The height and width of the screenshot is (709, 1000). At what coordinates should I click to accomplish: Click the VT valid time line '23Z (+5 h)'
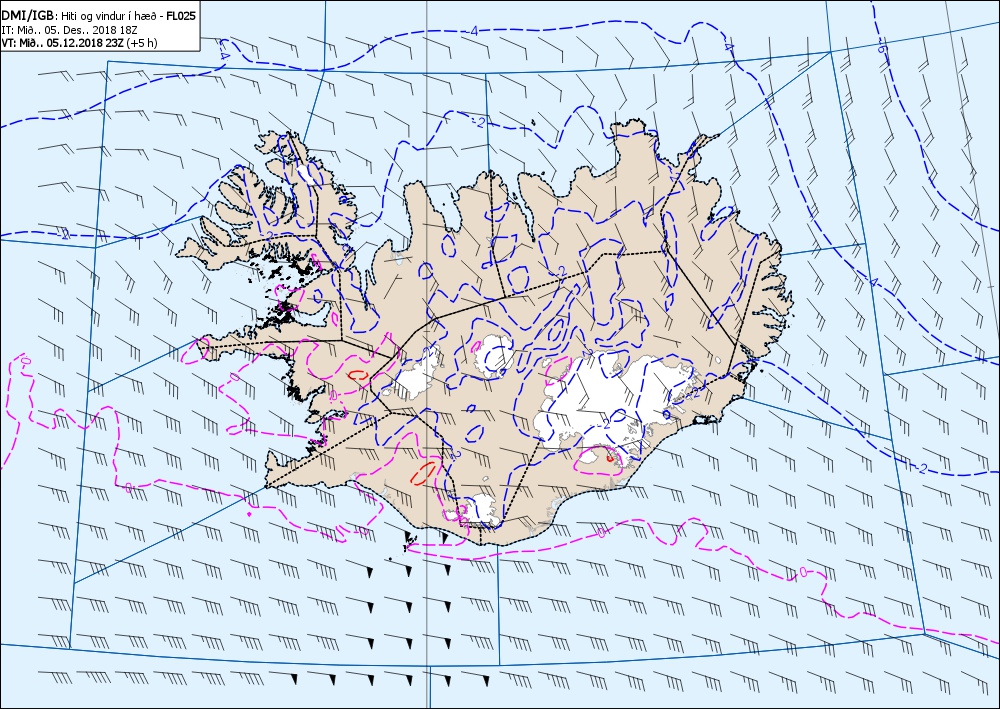point(131,43)
